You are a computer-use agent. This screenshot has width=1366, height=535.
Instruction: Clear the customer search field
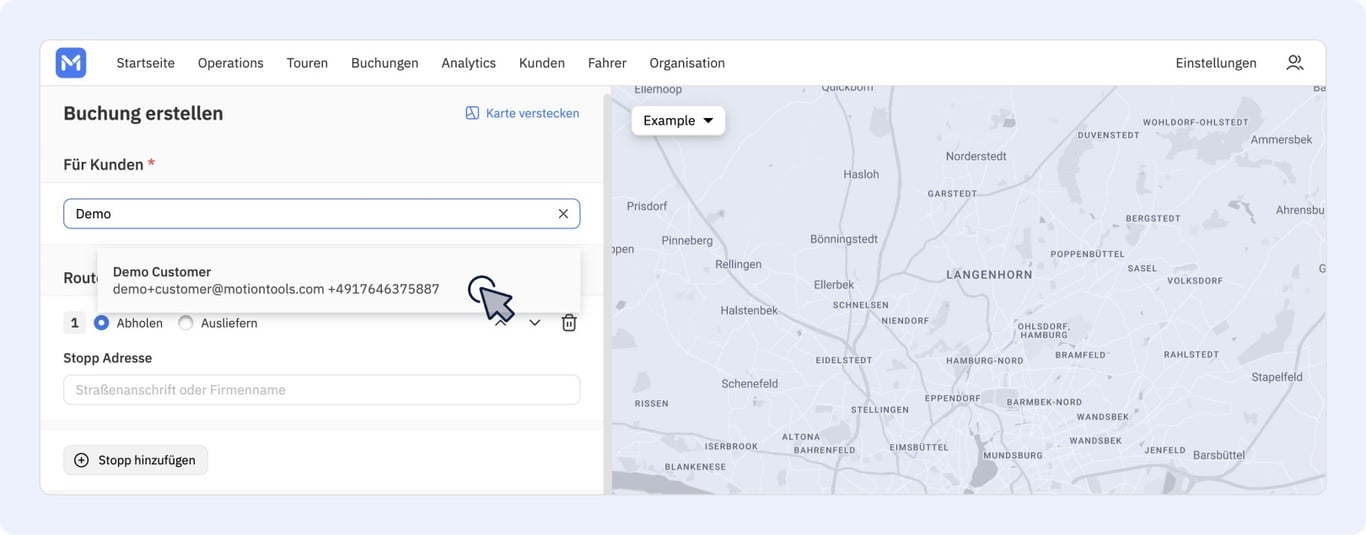[x=563, y=214]
